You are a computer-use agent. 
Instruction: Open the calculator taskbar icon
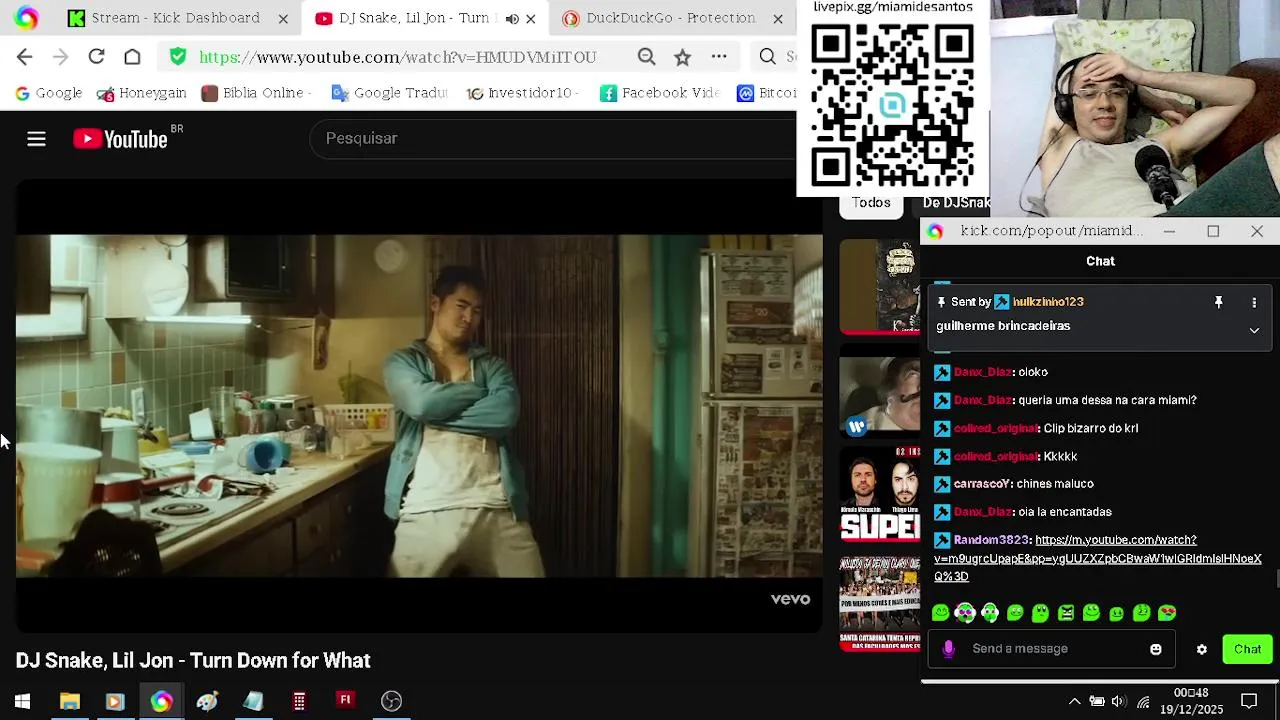click(299, 701)
